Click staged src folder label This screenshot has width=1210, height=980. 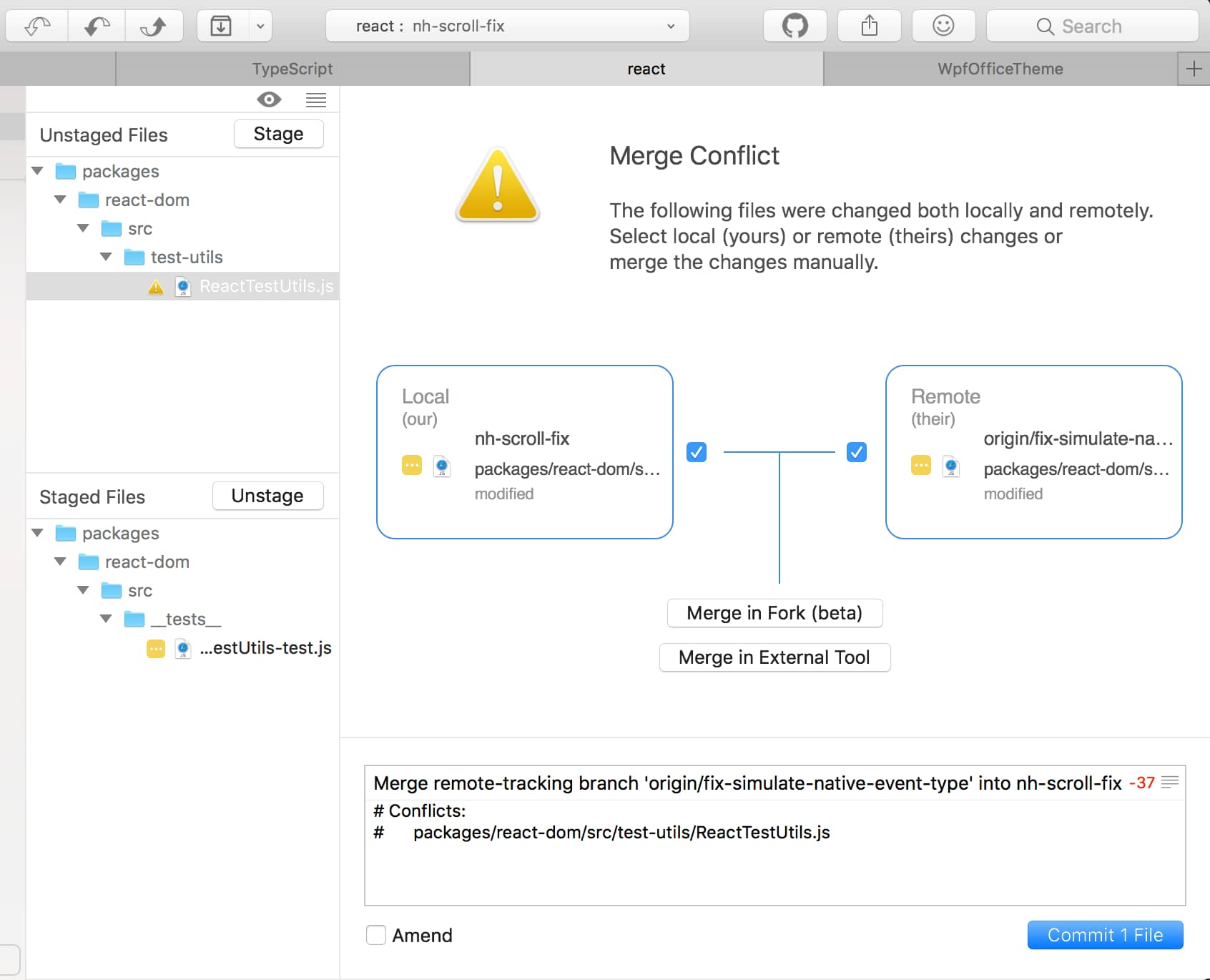pyautogui.click(x=140, y=591)
